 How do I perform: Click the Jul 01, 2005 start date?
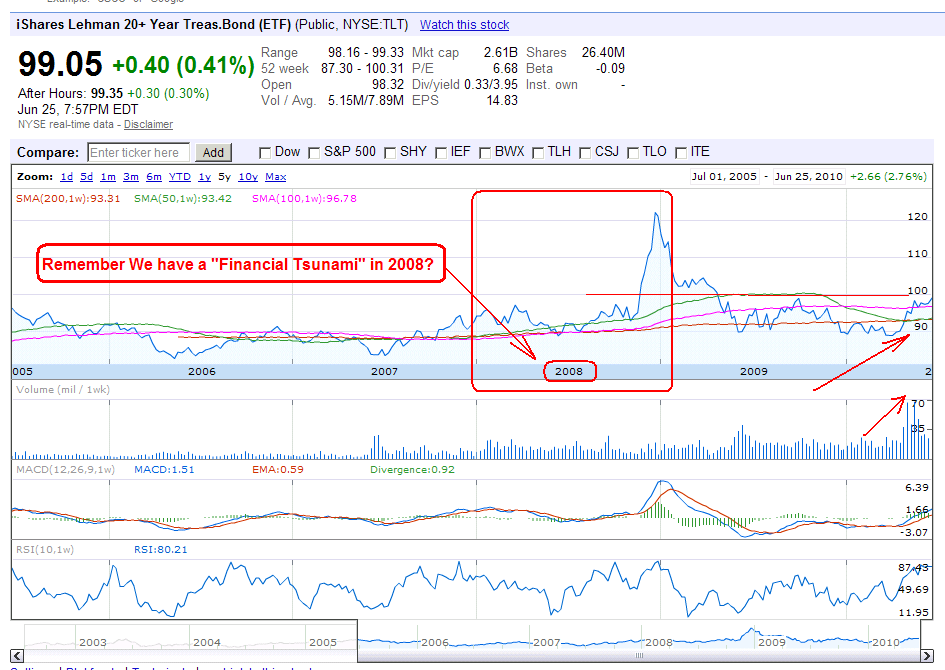(x=724, y=176)
